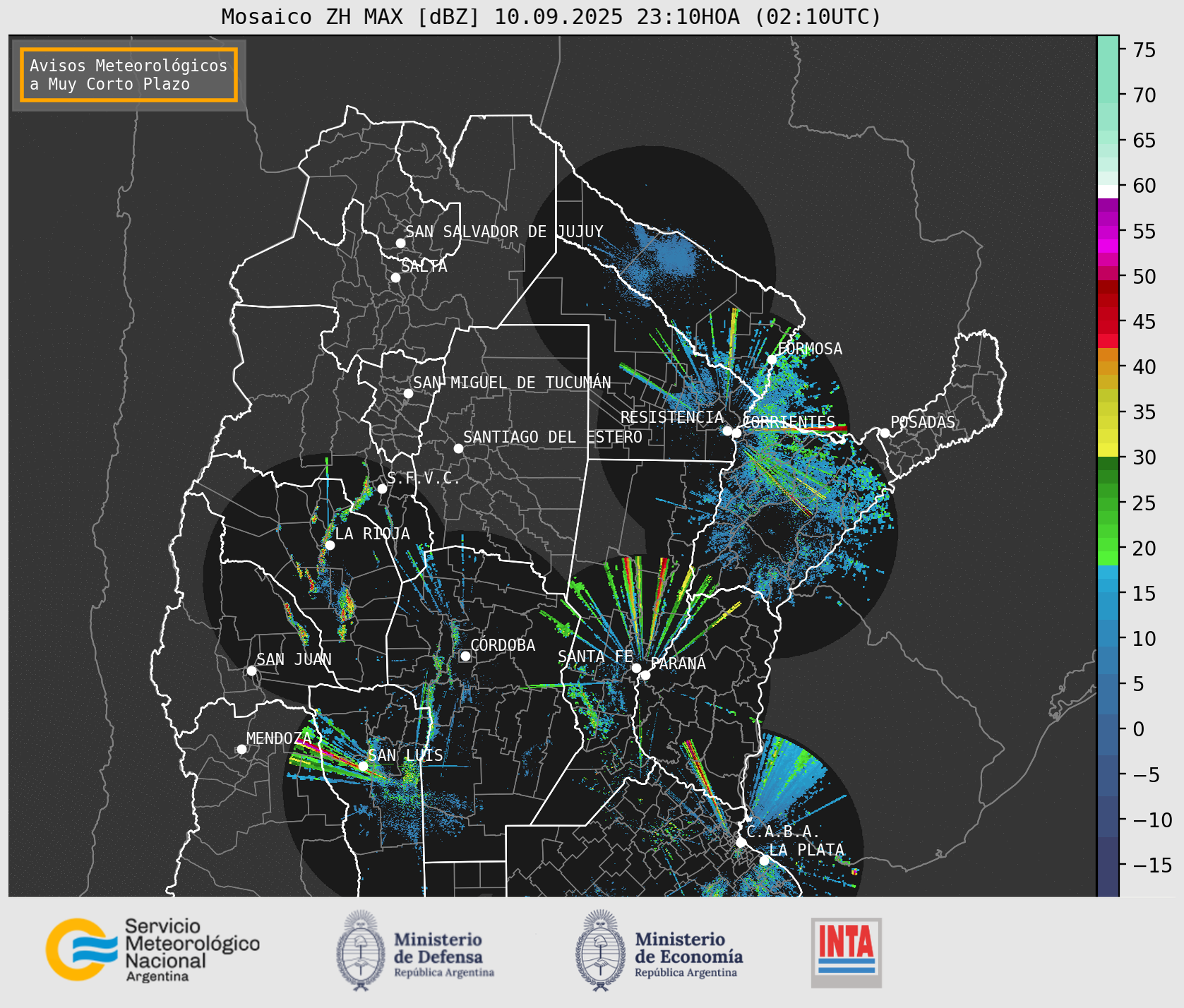
Task: Click the Ministerio de Defensa emblem
Action: [361, 950]
